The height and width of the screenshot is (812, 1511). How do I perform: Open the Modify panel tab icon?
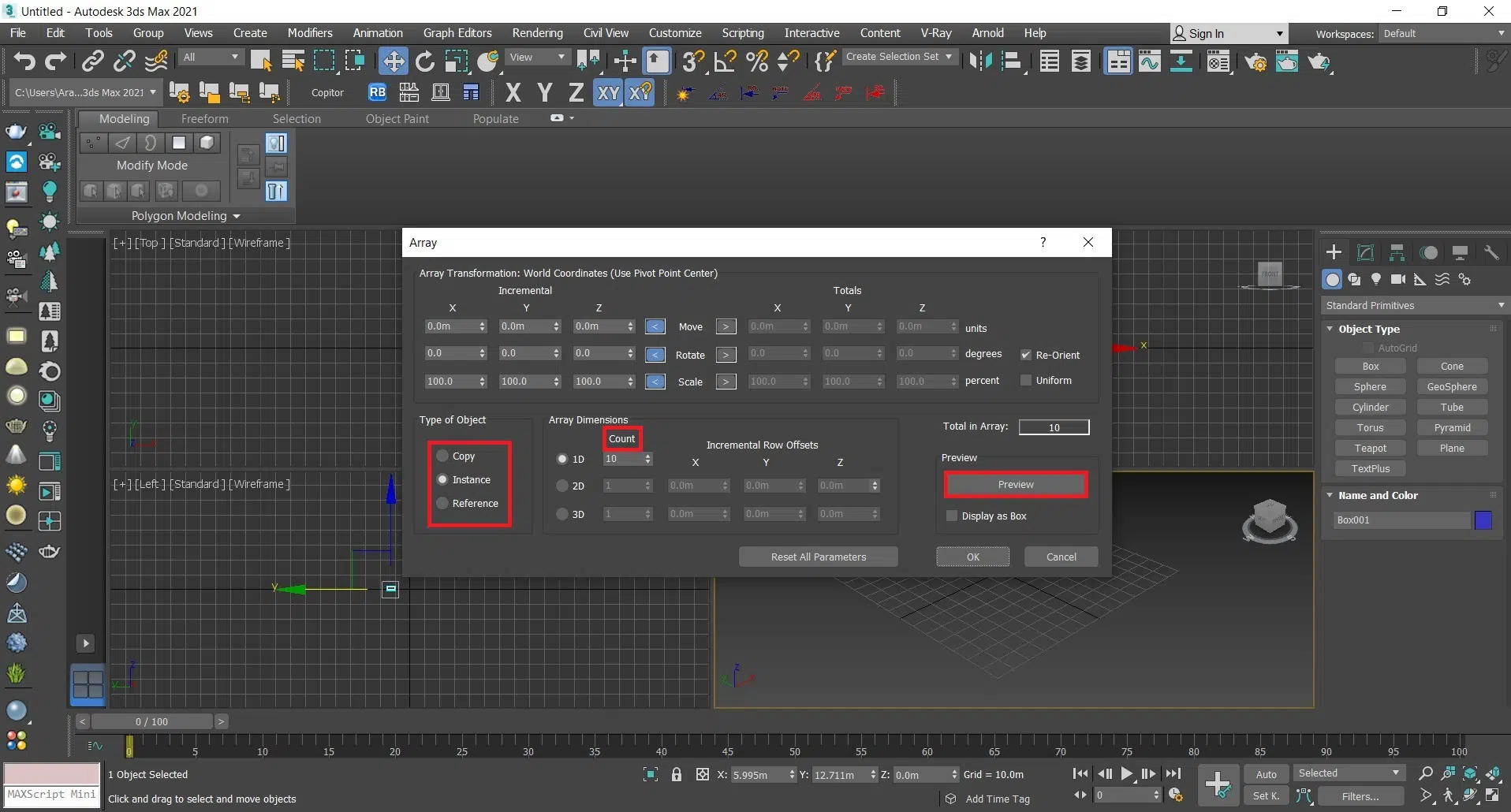click(1365, 253)
